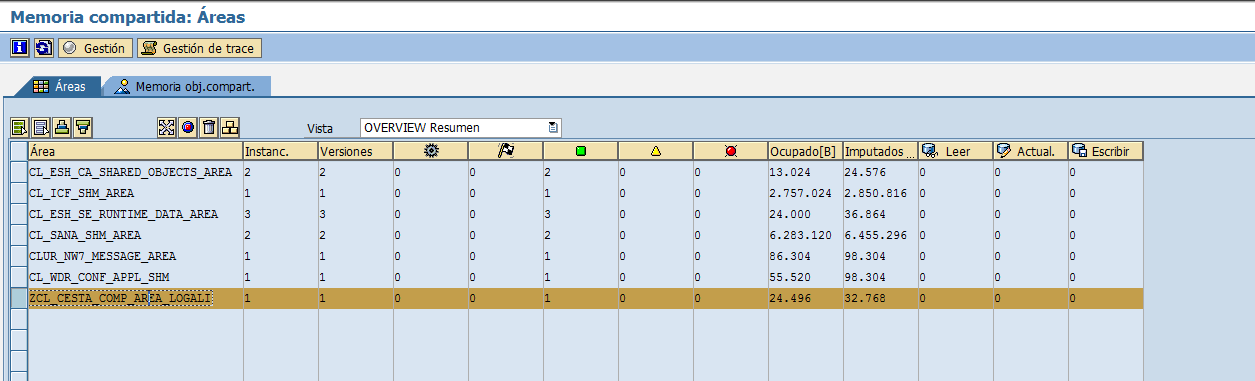Click 98.304 in the CL_WDR_CONF_APPL_SHM row
Image resolution: width=1255 pixels, height=381 pixels.
point(880,277)
